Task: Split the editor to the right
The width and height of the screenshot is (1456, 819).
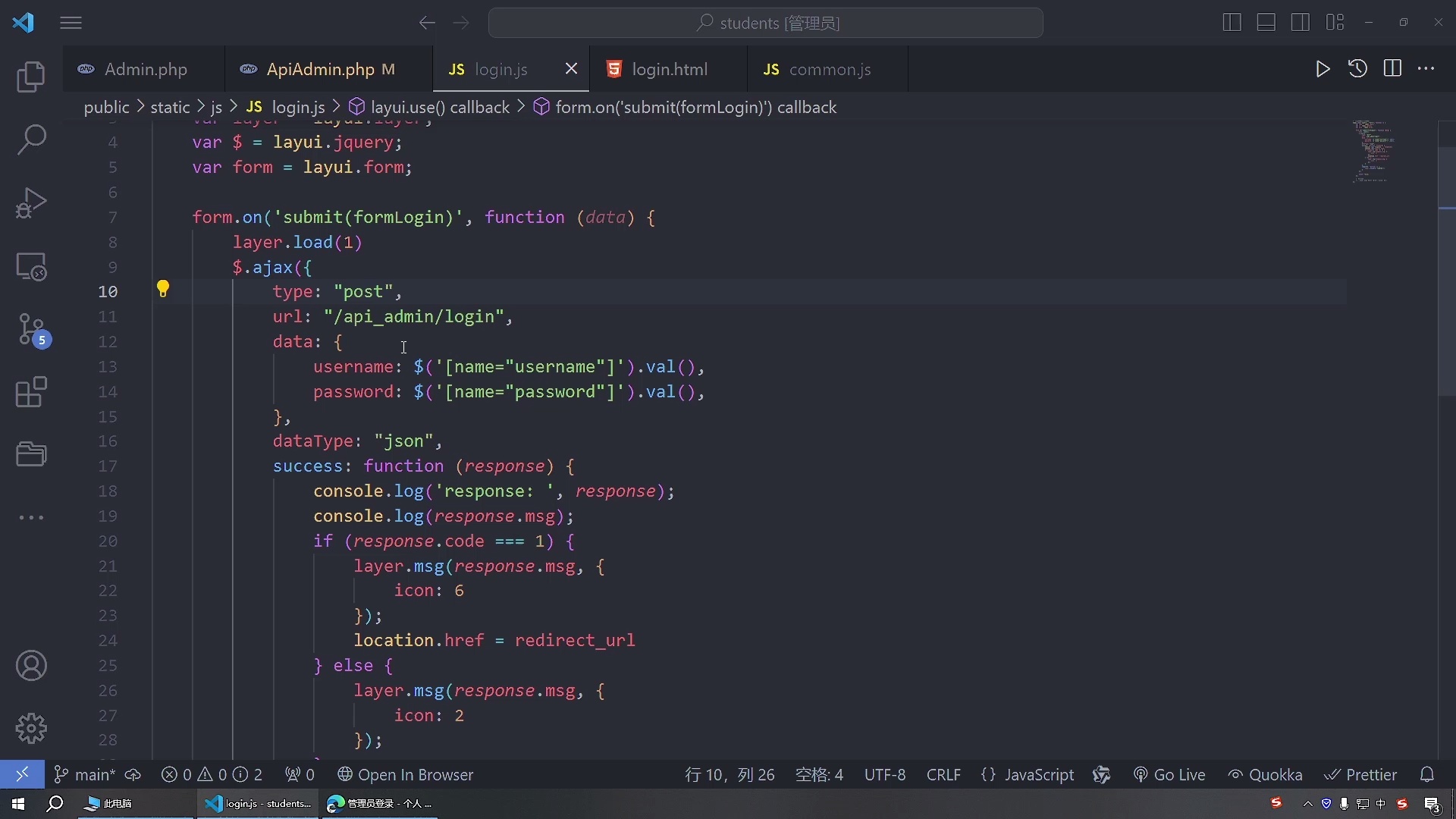Action: [x=1394, y=68]
